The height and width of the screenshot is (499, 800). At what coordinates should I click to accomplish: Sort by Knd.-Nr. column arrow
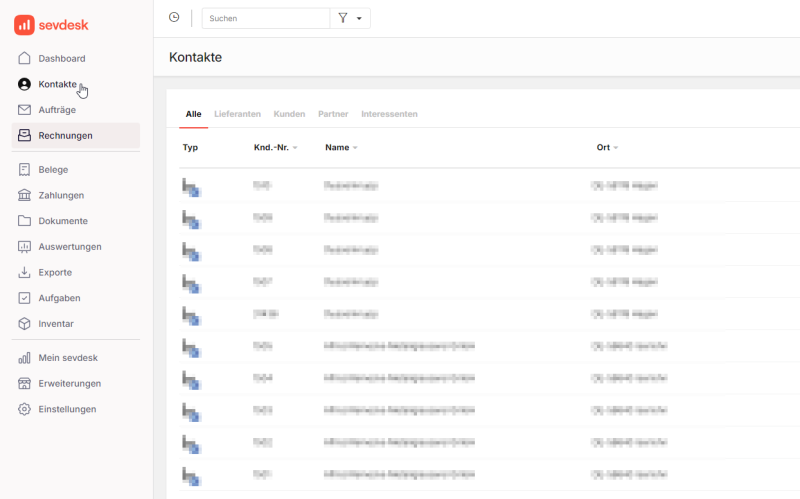tap(295, 148)
